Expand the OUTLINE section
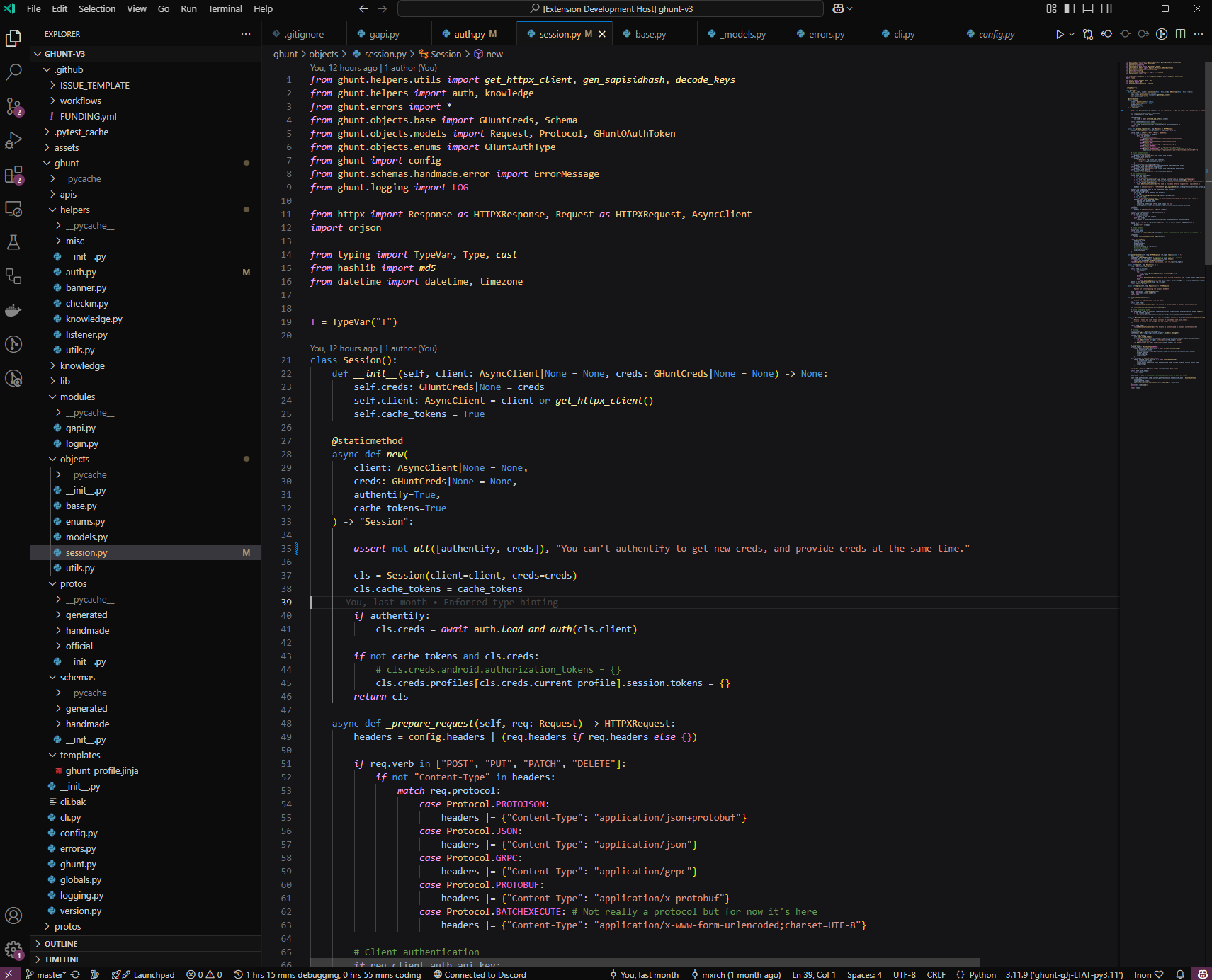The width and height of the screenshot is (1212, 980). pos(146,944)
